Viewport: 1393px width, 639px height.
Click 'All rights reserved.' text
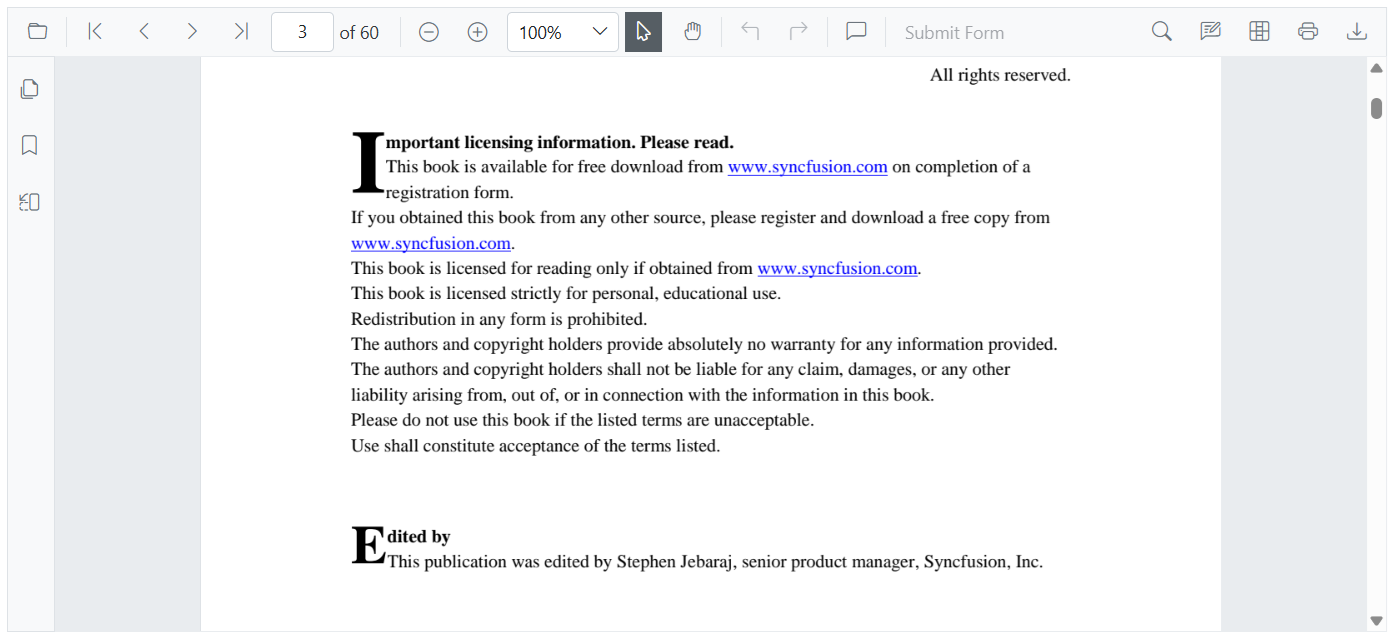tap(1000, 75)
